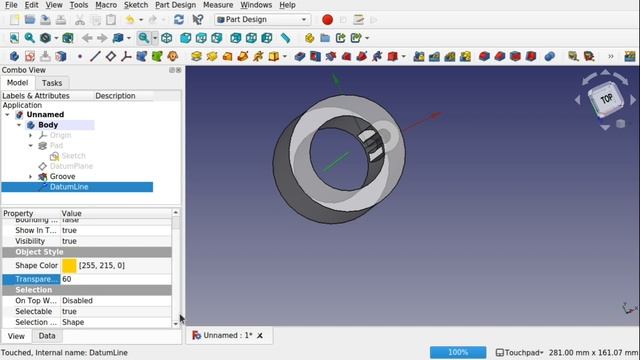Toggle the bounding box view icon

[68, 38]
